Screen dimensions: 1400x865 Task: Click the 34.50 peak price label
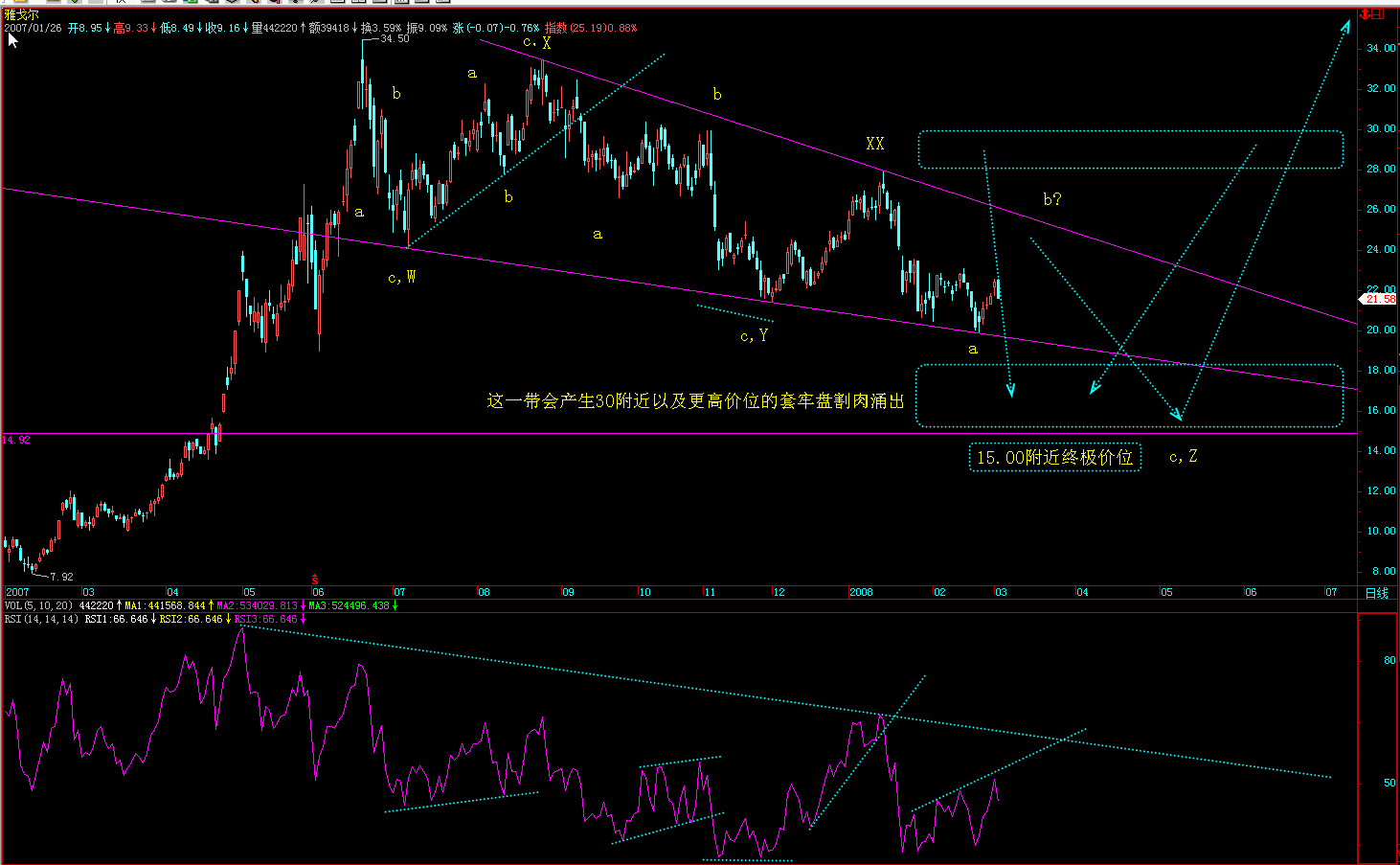point(395,39)
